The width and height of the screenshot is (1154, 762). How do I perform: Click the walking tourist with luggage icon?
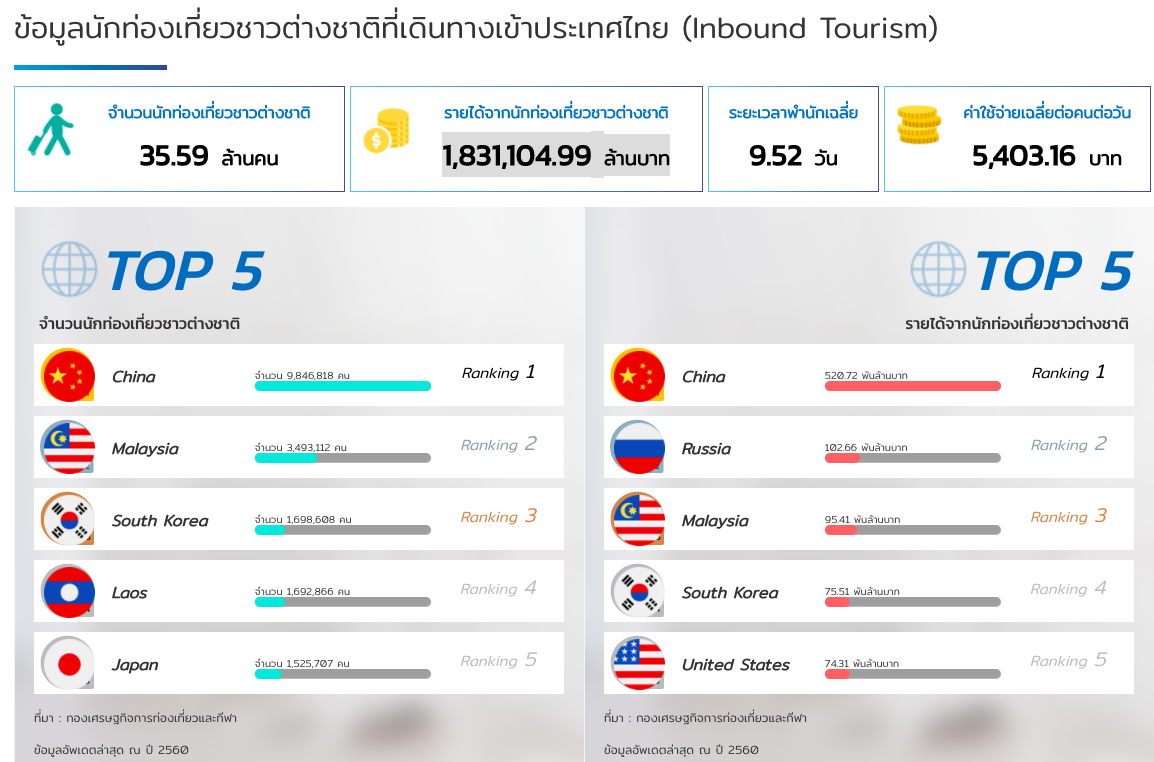click(51, 130)
